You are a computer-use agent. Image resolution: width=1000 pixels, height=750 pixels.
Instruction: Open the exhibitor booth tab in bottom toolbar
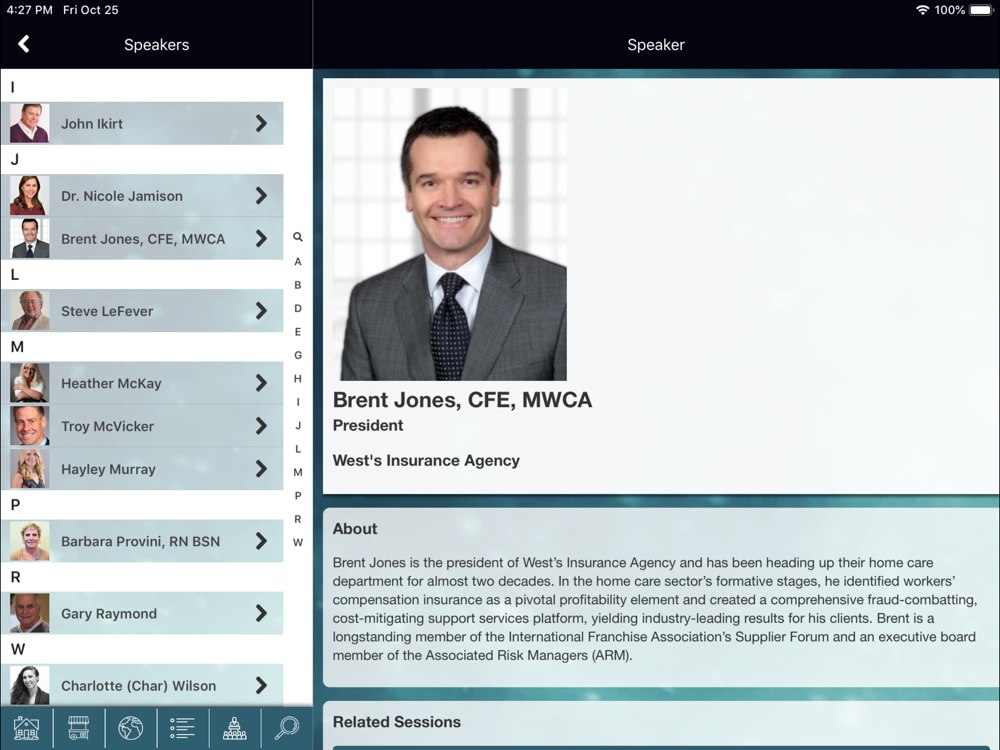tap(78, 728)
